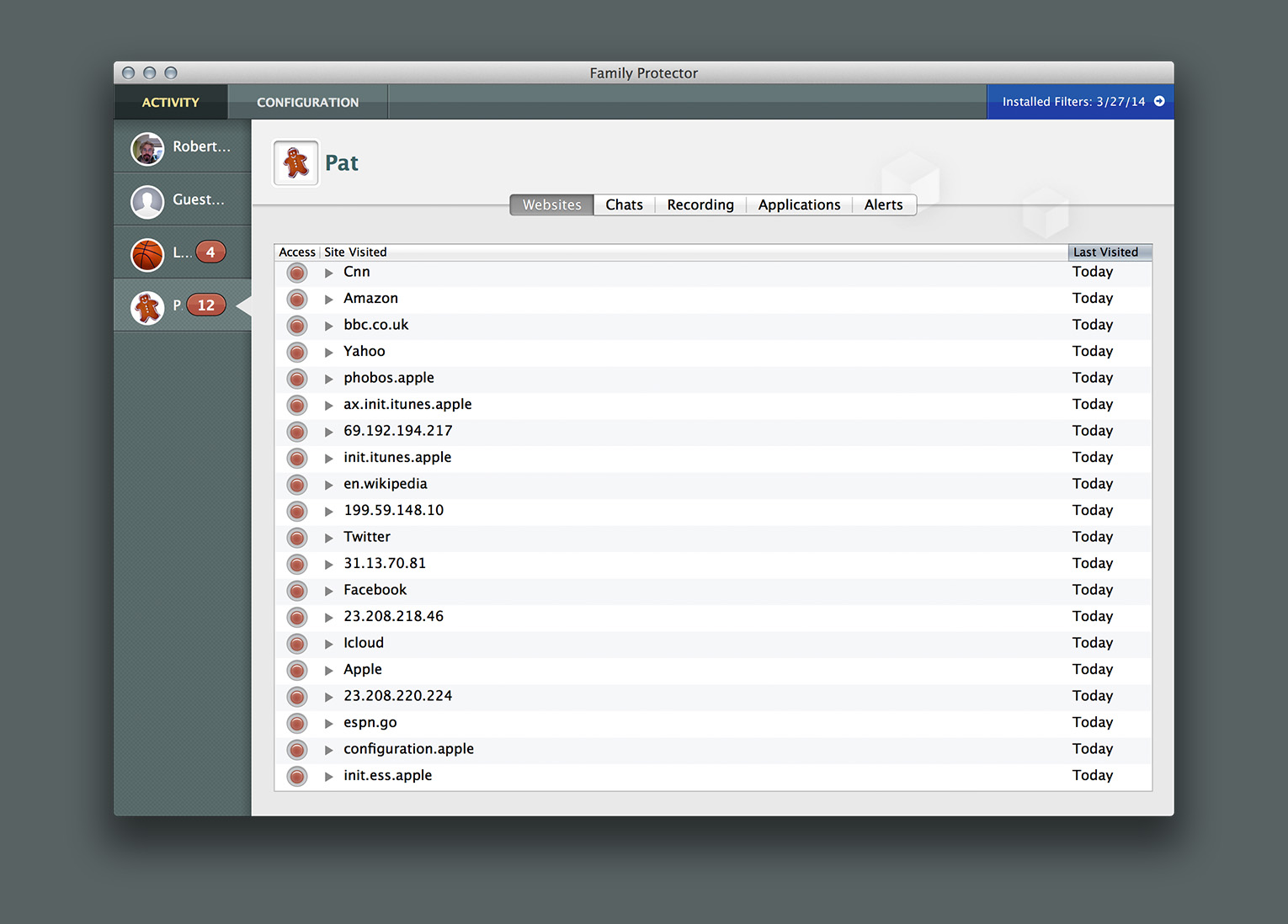Image resolution: width=1288 pixels, height=924 pixels.
Task: Expand the Cnn site entry
Action: [329, 273]
